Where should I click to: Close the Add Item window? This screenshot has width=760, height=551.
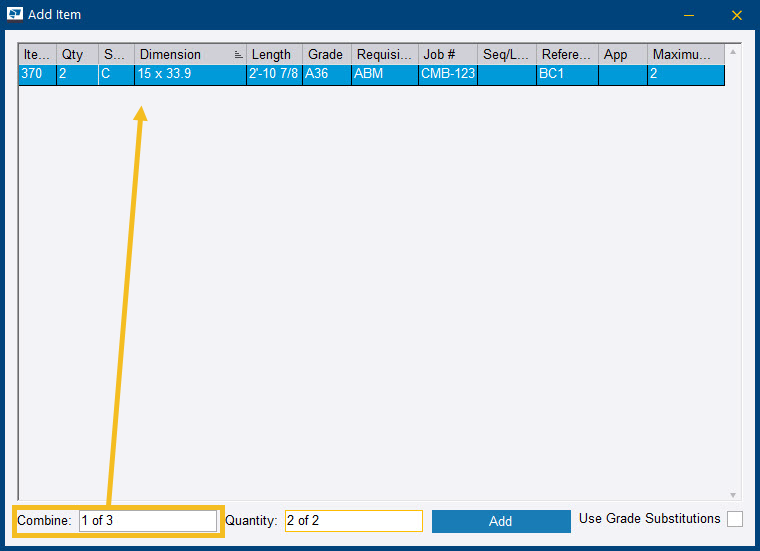pyautogui.click(x=737, y=15)
